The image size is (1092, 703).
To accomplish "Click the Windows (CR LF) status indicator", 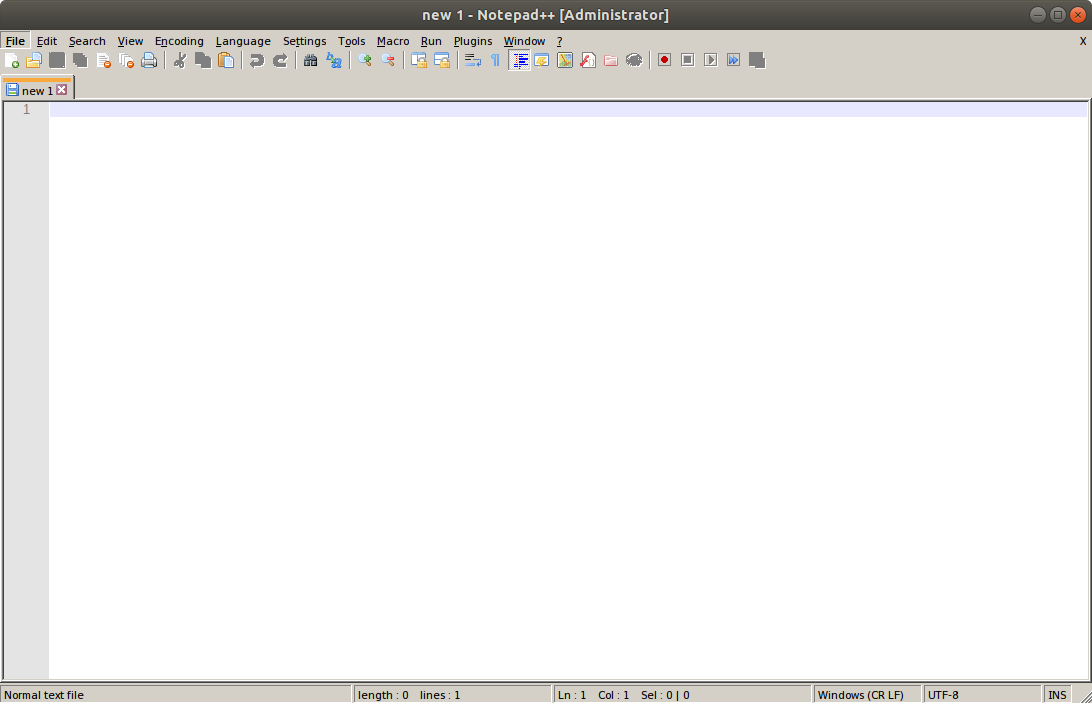I will [x=862, y=694].
